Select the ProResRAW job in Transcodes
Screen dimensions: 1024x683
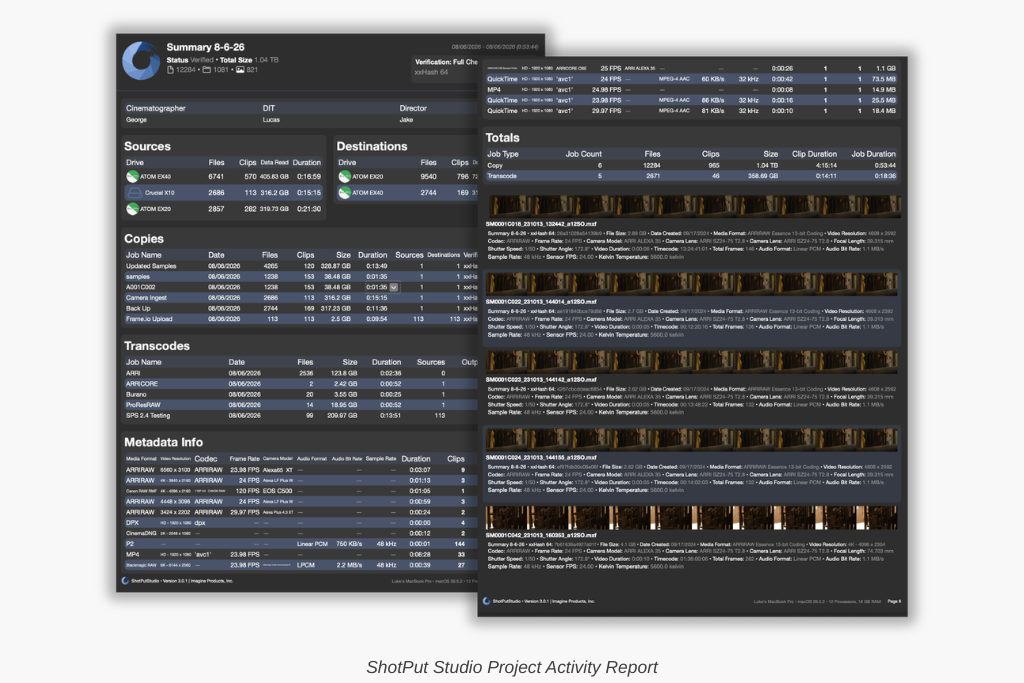(x=143, y=405)
